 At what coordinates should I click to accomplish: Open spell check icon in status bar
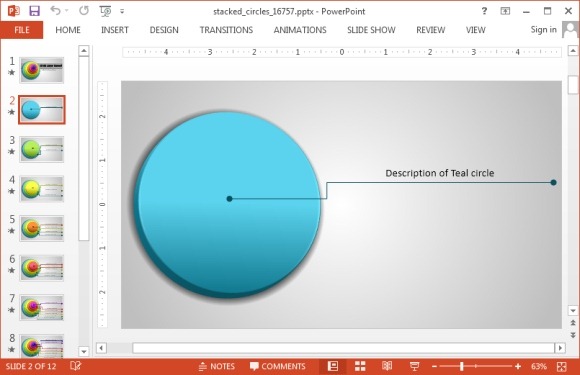point(75,366)
